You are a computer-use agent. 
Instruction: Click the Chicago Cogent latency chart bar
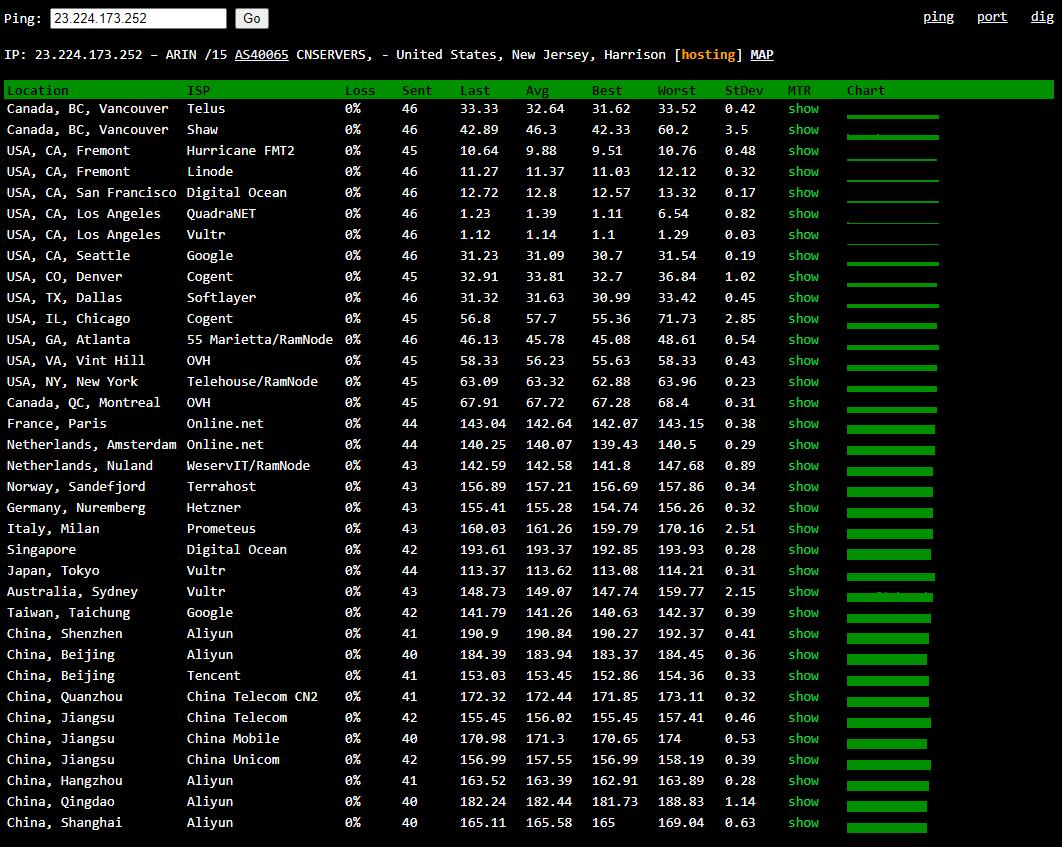[x=892, y=326]
